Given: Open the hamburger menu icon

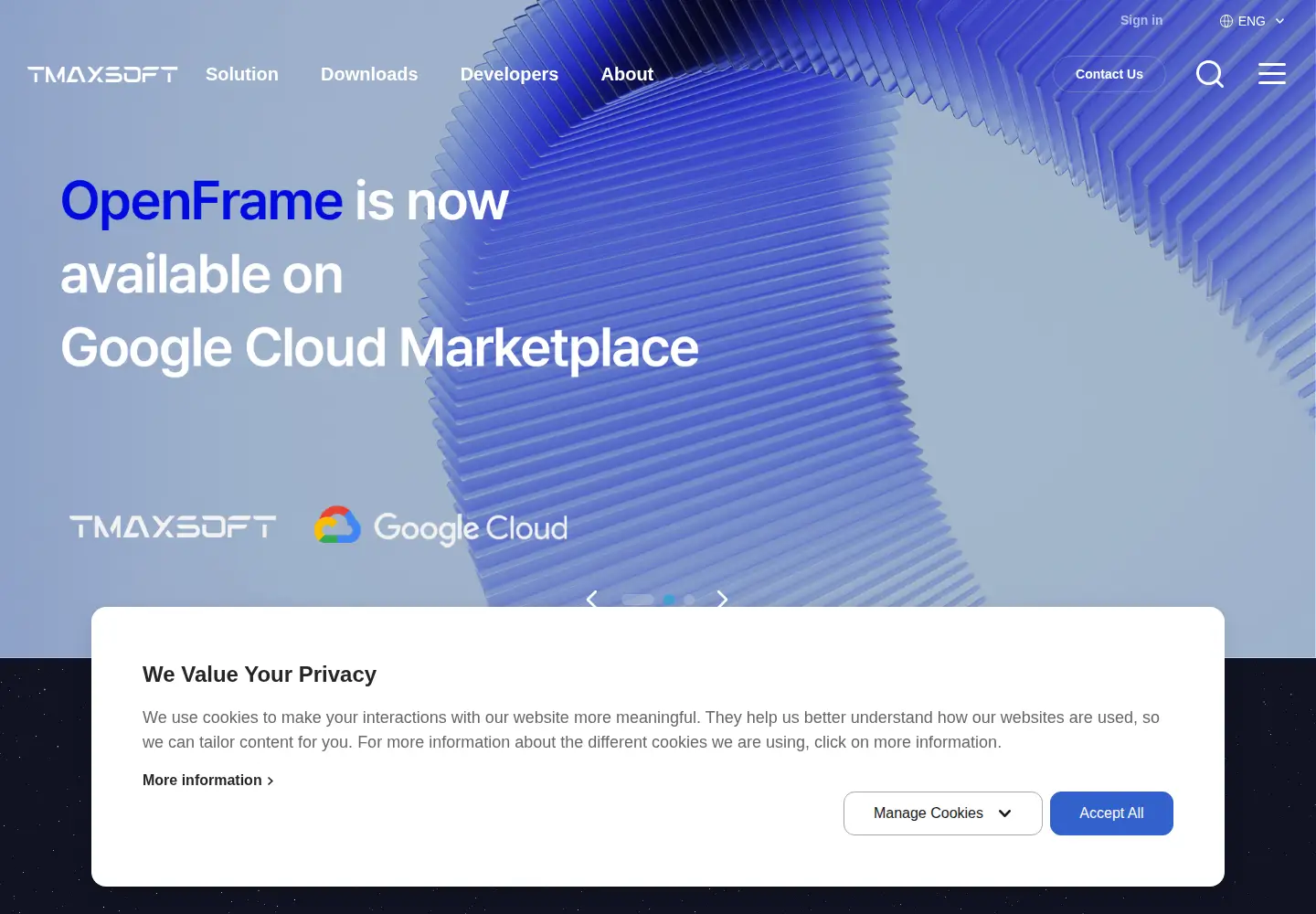Looking at the screenshot, I should click(1272, 73).
